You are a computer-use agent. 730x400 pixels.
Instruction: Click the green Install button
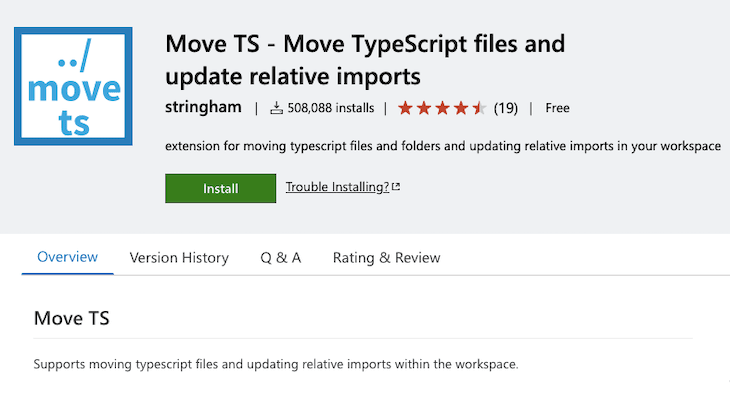[220, 188]
